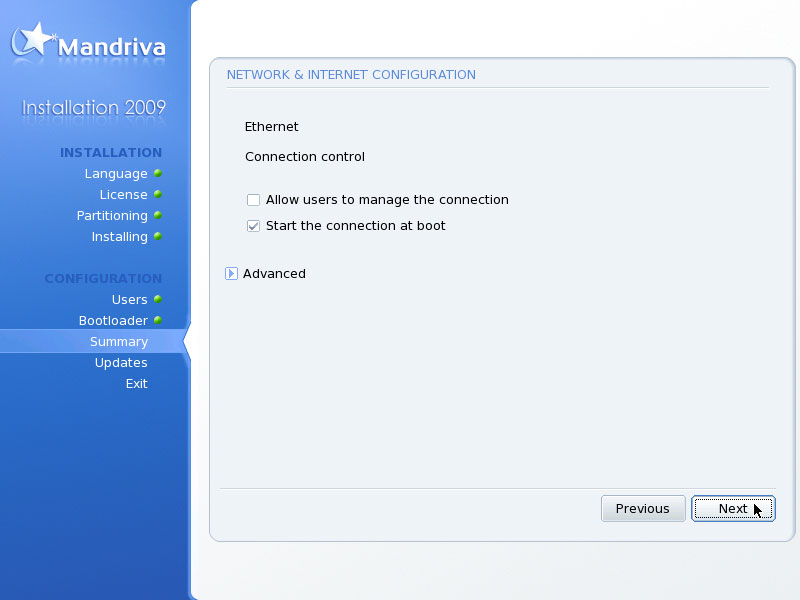The image size is (800, 600).
Task: Click green status dot beside Bootloader
Action: tap(158, 320)
